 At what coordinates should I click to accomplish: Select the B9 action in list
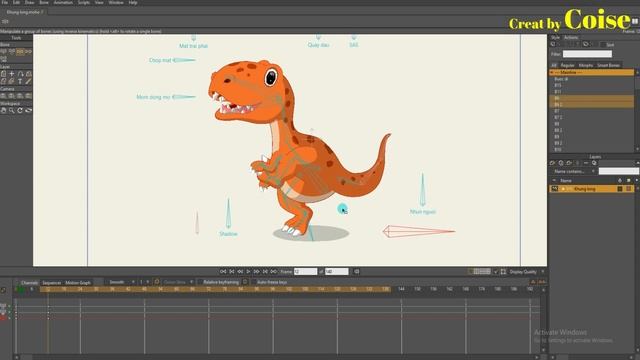click(x=592, y=137)
